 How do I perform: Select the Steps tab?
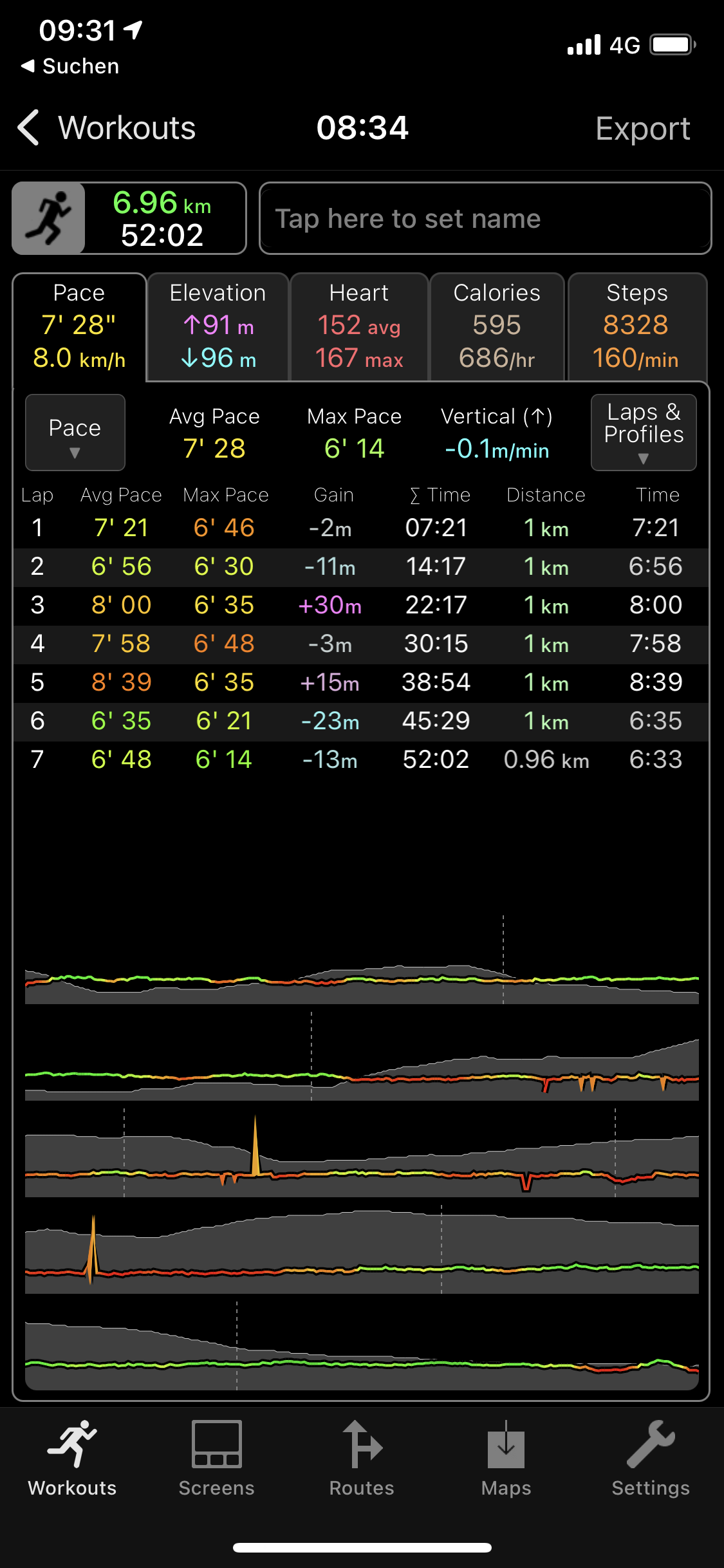pos(636,327)
